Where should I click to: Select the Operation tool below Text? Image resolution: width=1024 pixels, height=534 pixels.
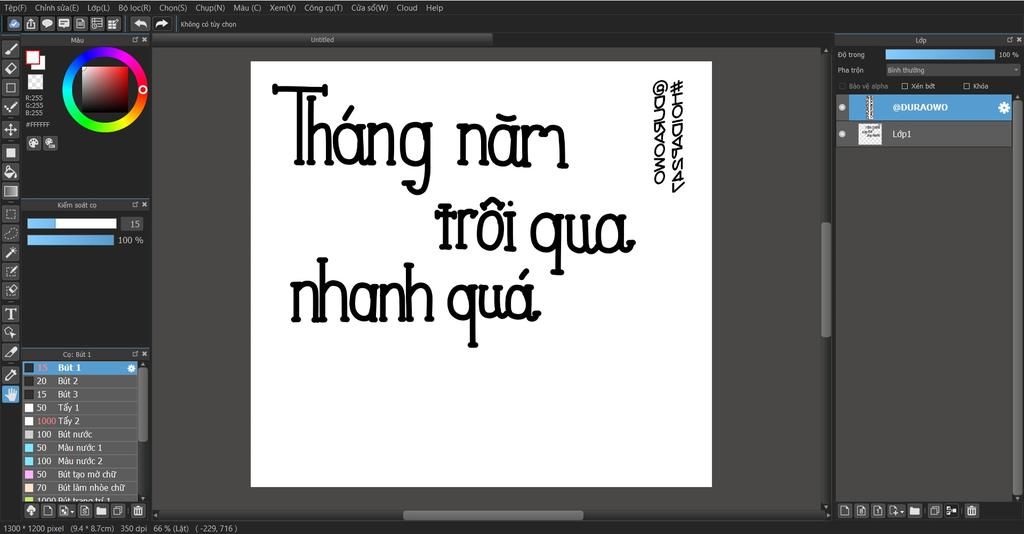[10, 333]
